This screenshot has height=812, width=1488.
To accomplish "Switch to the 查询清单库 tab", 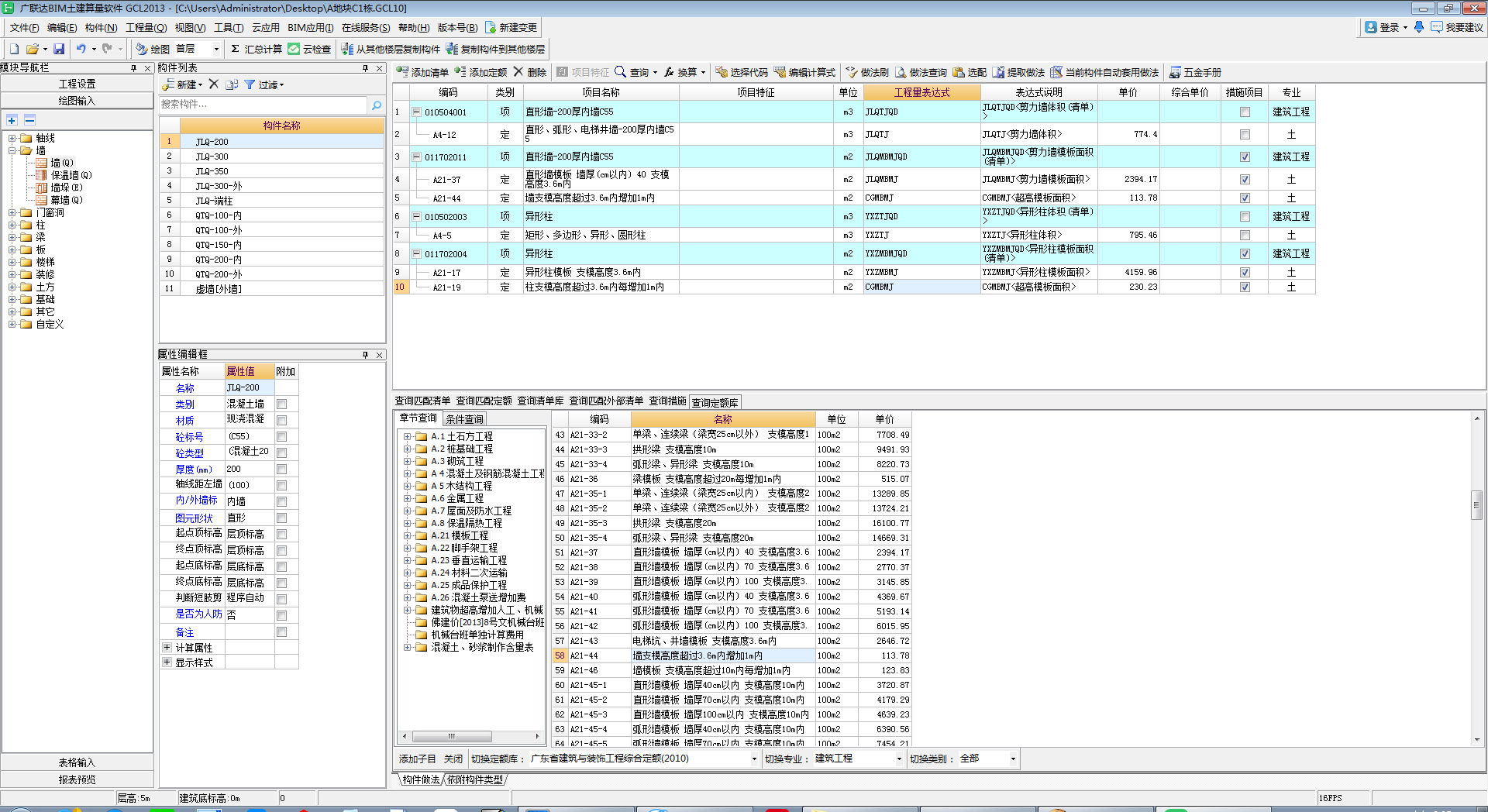I will point(540,401).
